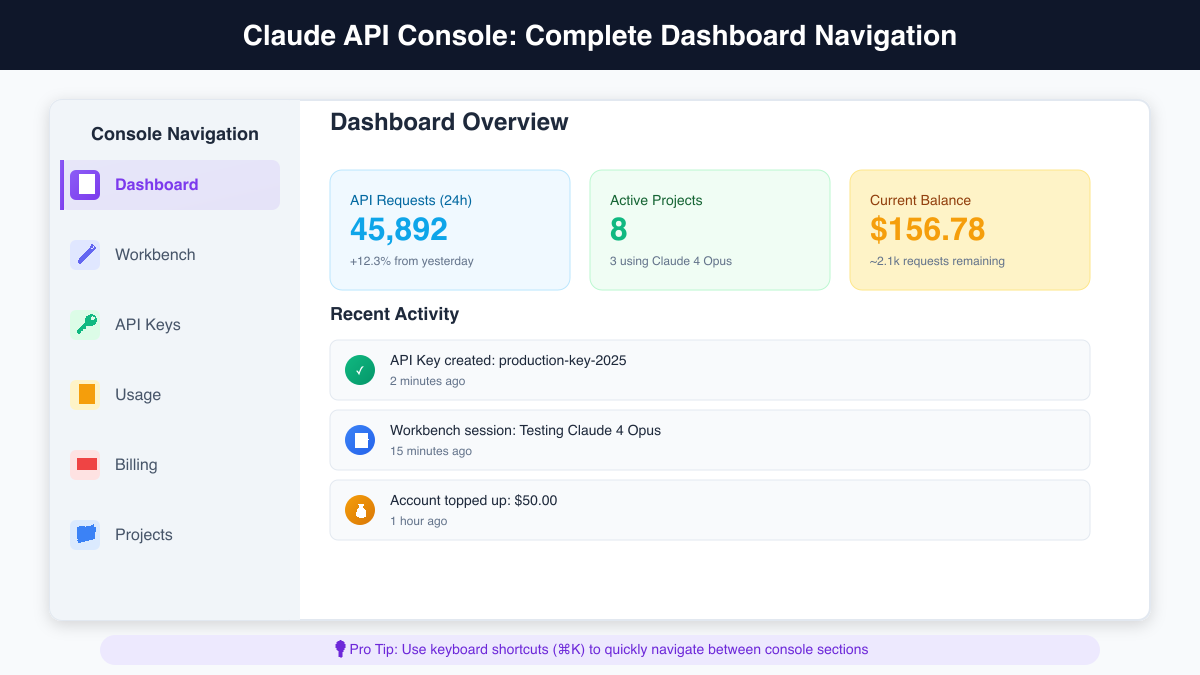Click the Account topped up $50.00 entry
The image size is (1200, 675).
[x=710, y=509]
